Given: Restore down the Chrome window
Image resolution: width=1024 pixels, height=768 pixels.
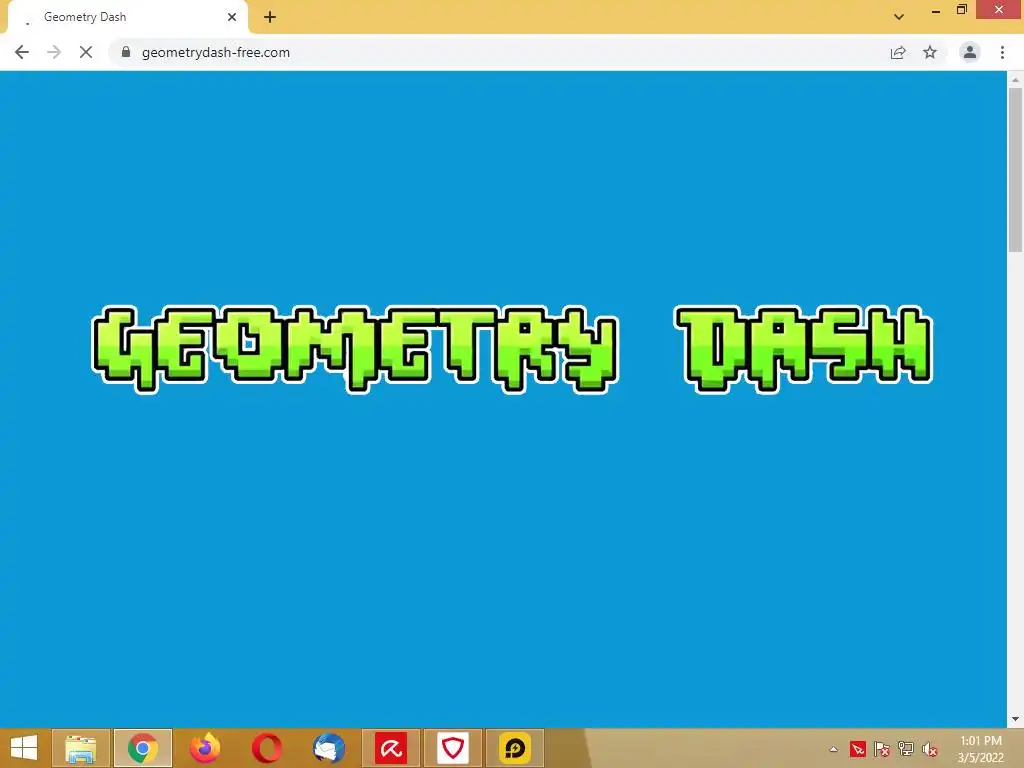Looking at the screenshot, I should [962, 10].
